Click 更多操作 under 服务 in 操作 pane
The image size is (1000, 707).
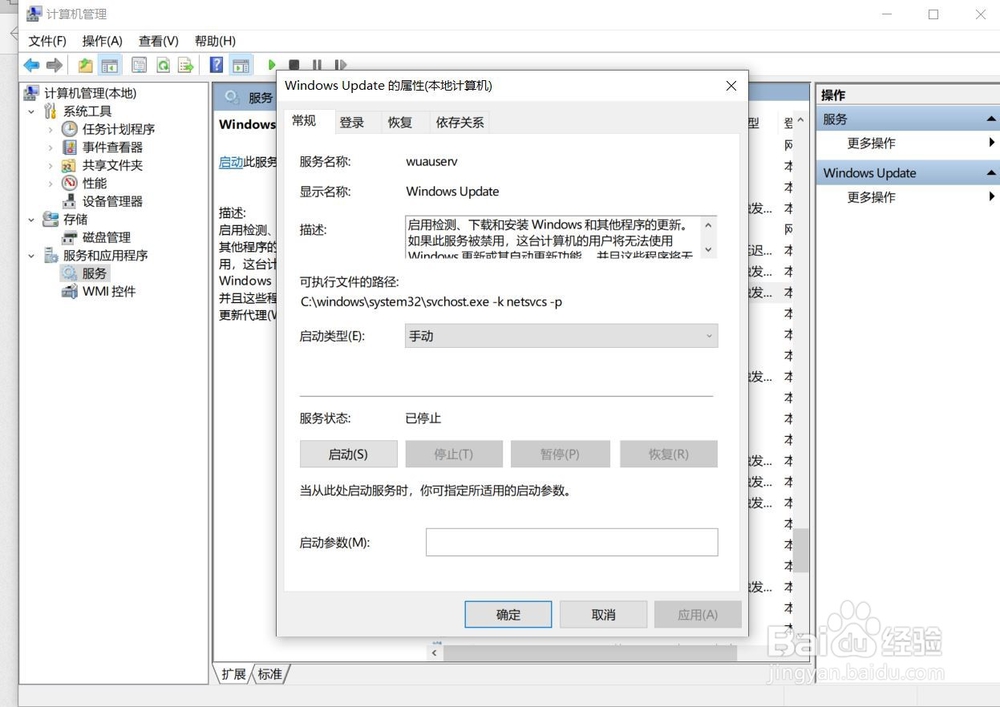point(871,143)
